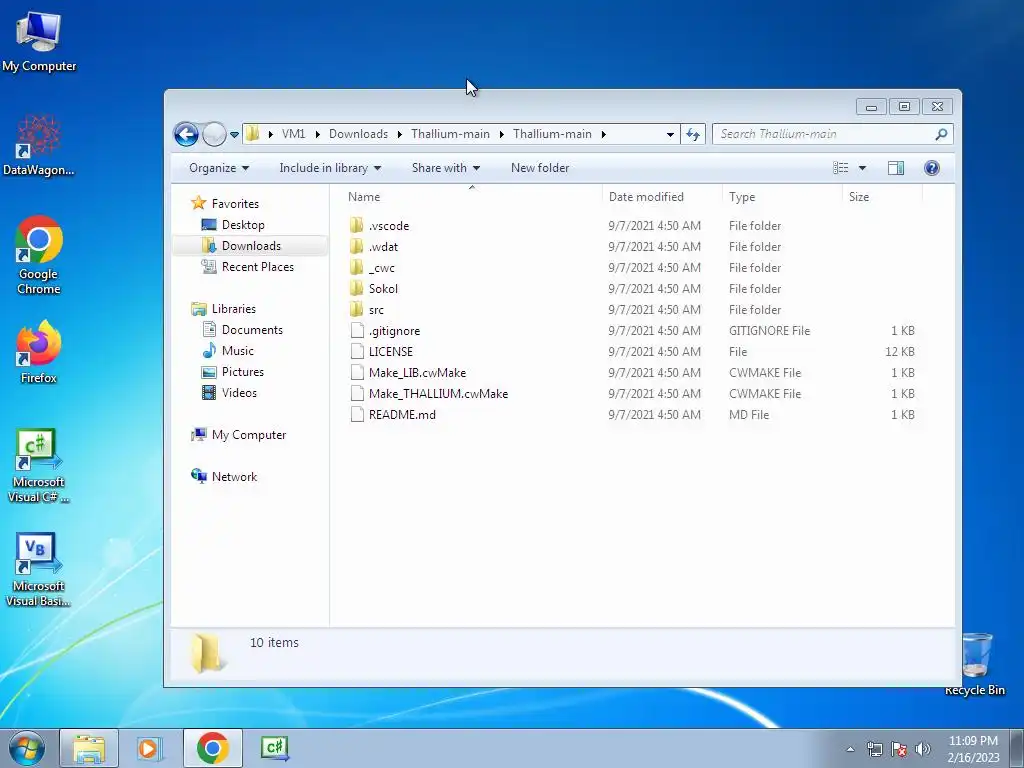The image size is (1024, 768).
Task: Select the Make_LIB.cwMake file icon
Action: (357, 372)
